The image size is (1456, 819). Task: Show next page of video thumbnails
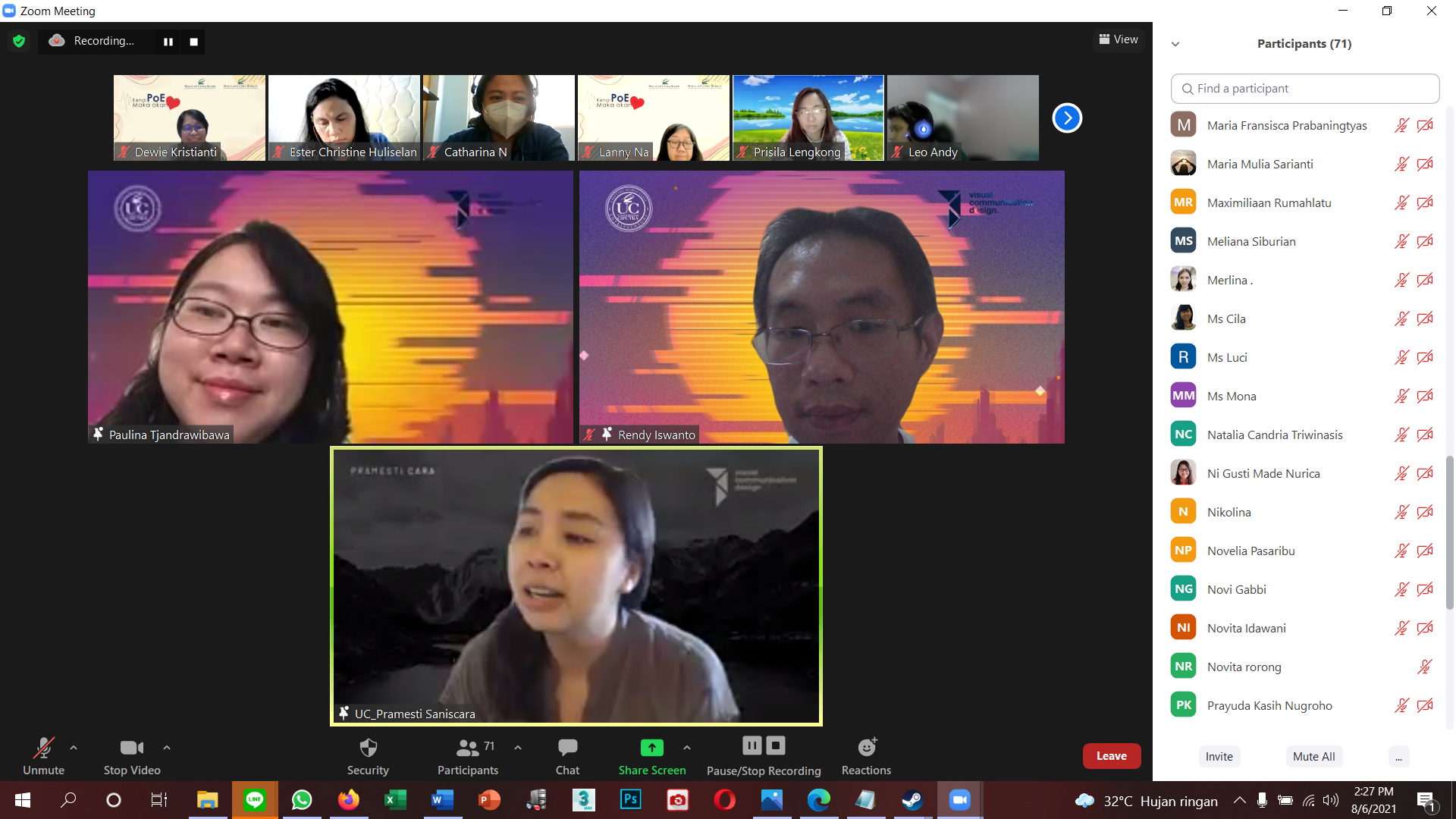click(1066, 118)
